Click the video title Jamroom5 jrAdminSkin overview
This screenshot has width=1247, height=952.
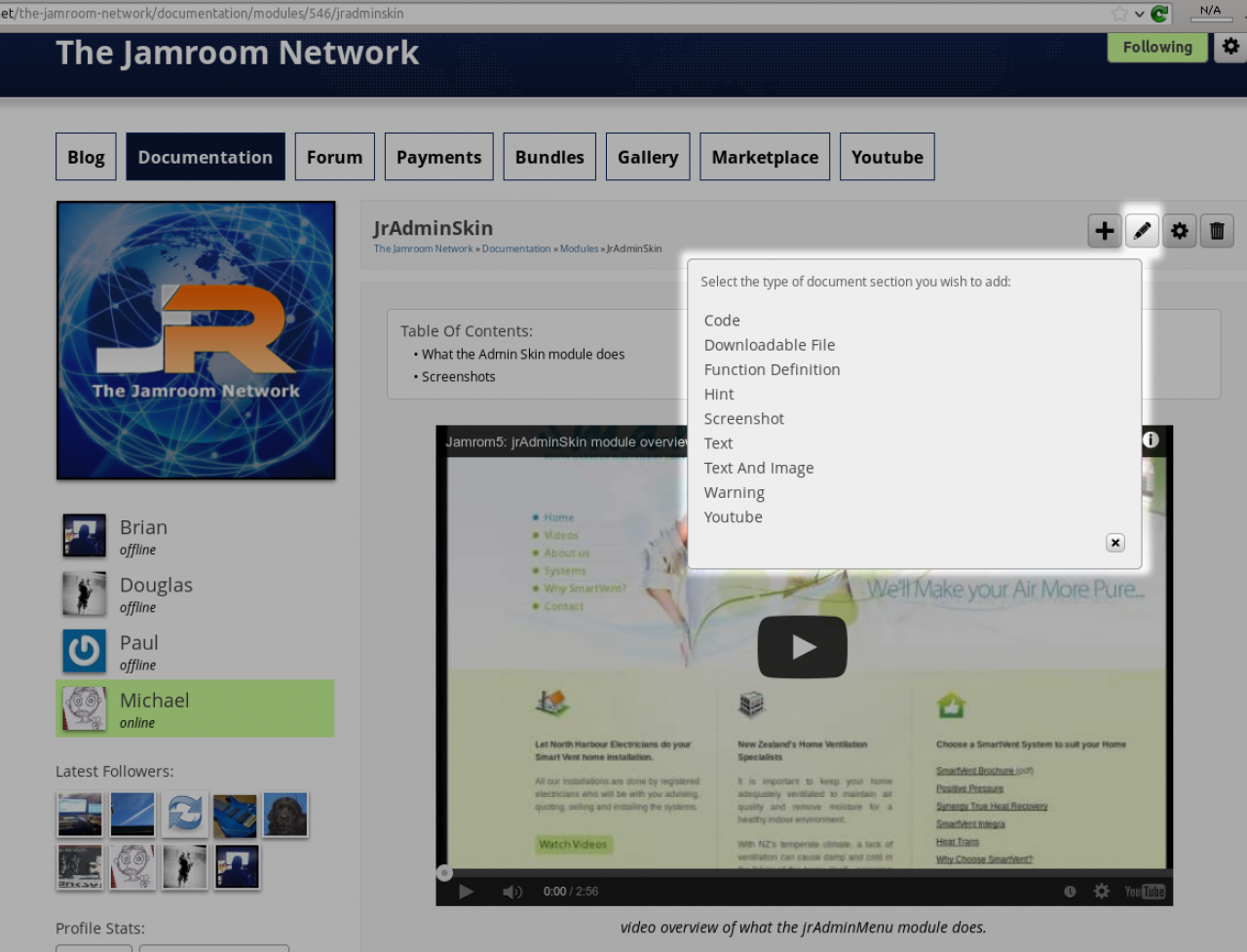coord(566,441)
